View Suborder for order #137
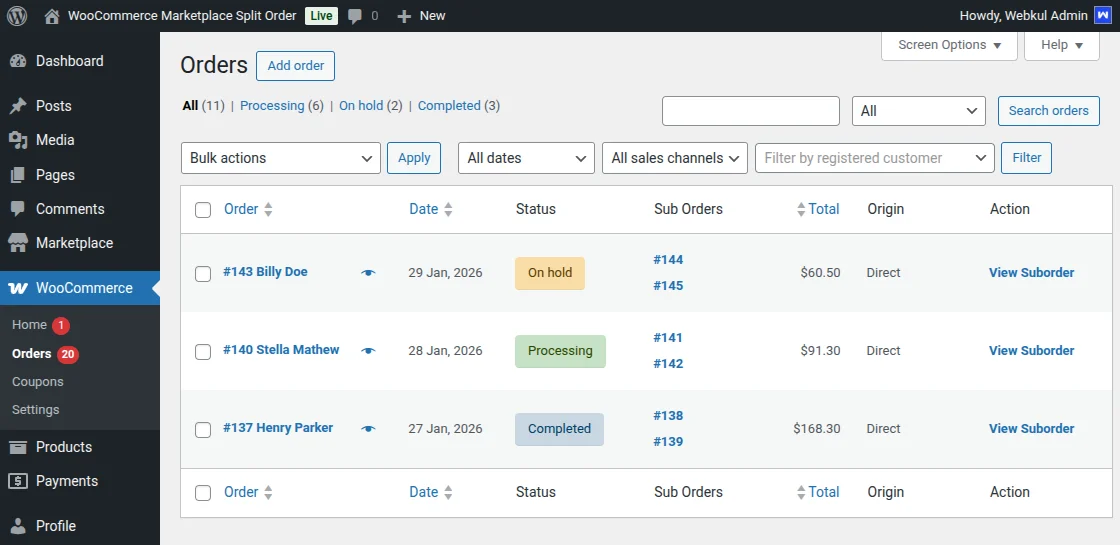 (1031, 429)
